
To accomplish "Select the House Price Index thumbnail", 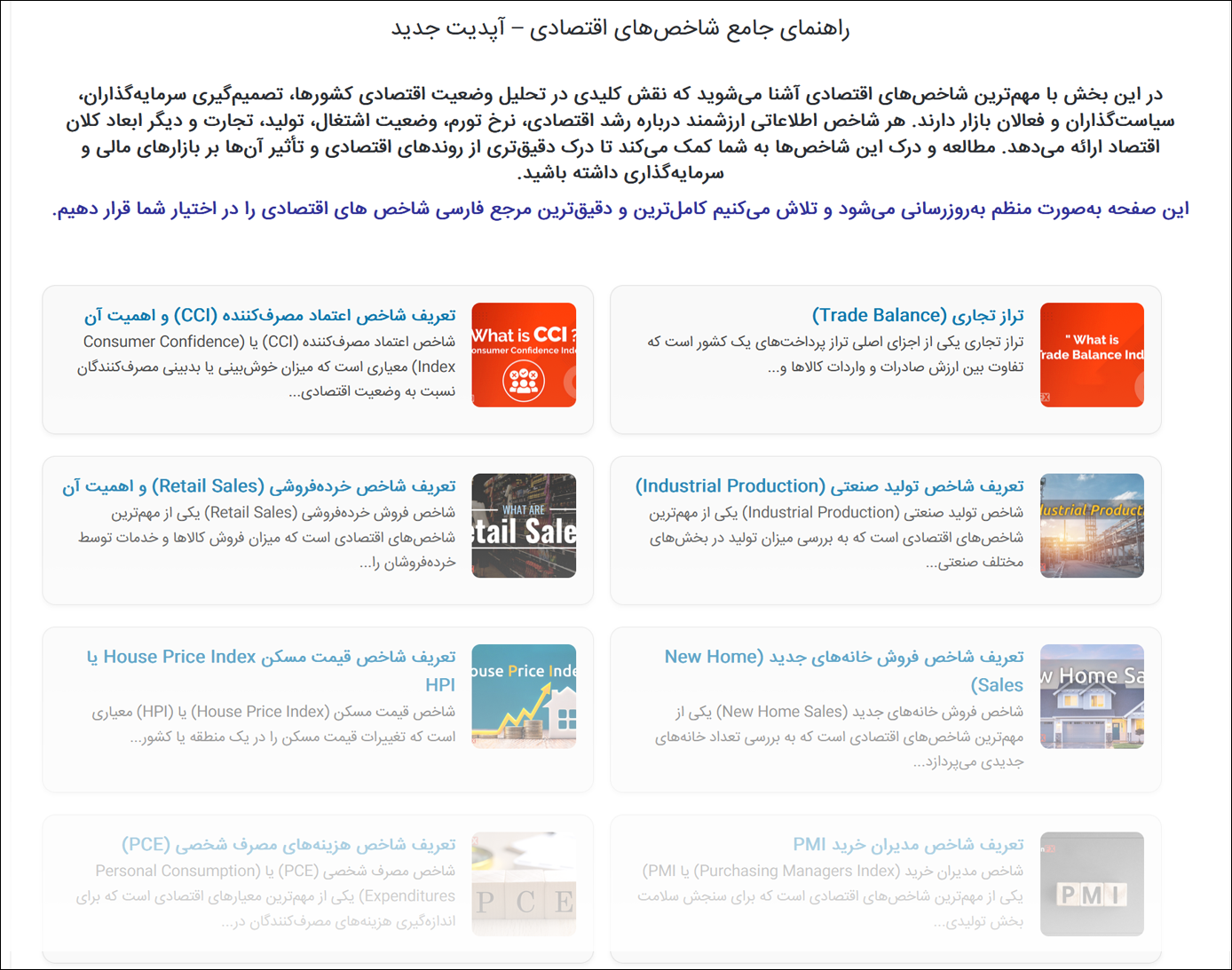I will coord(524,697).
